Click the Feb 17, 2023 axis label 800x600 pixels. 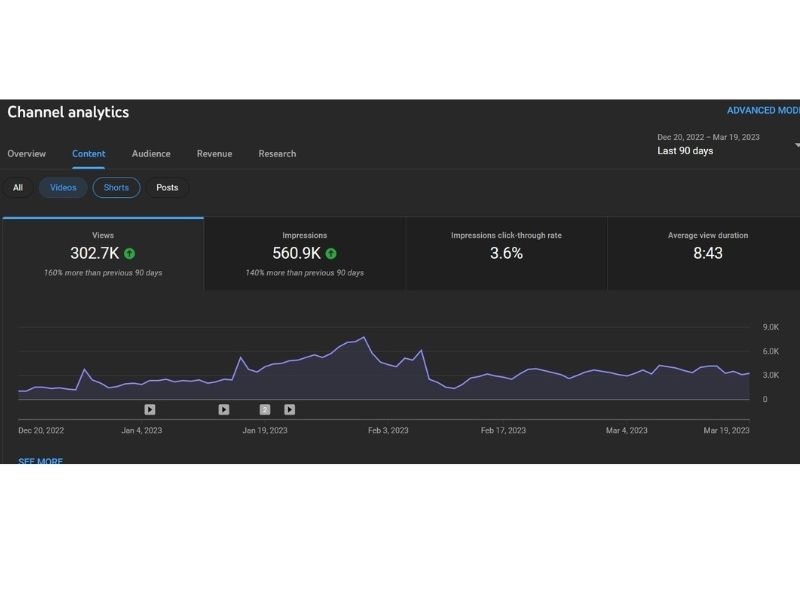(503, 431)
